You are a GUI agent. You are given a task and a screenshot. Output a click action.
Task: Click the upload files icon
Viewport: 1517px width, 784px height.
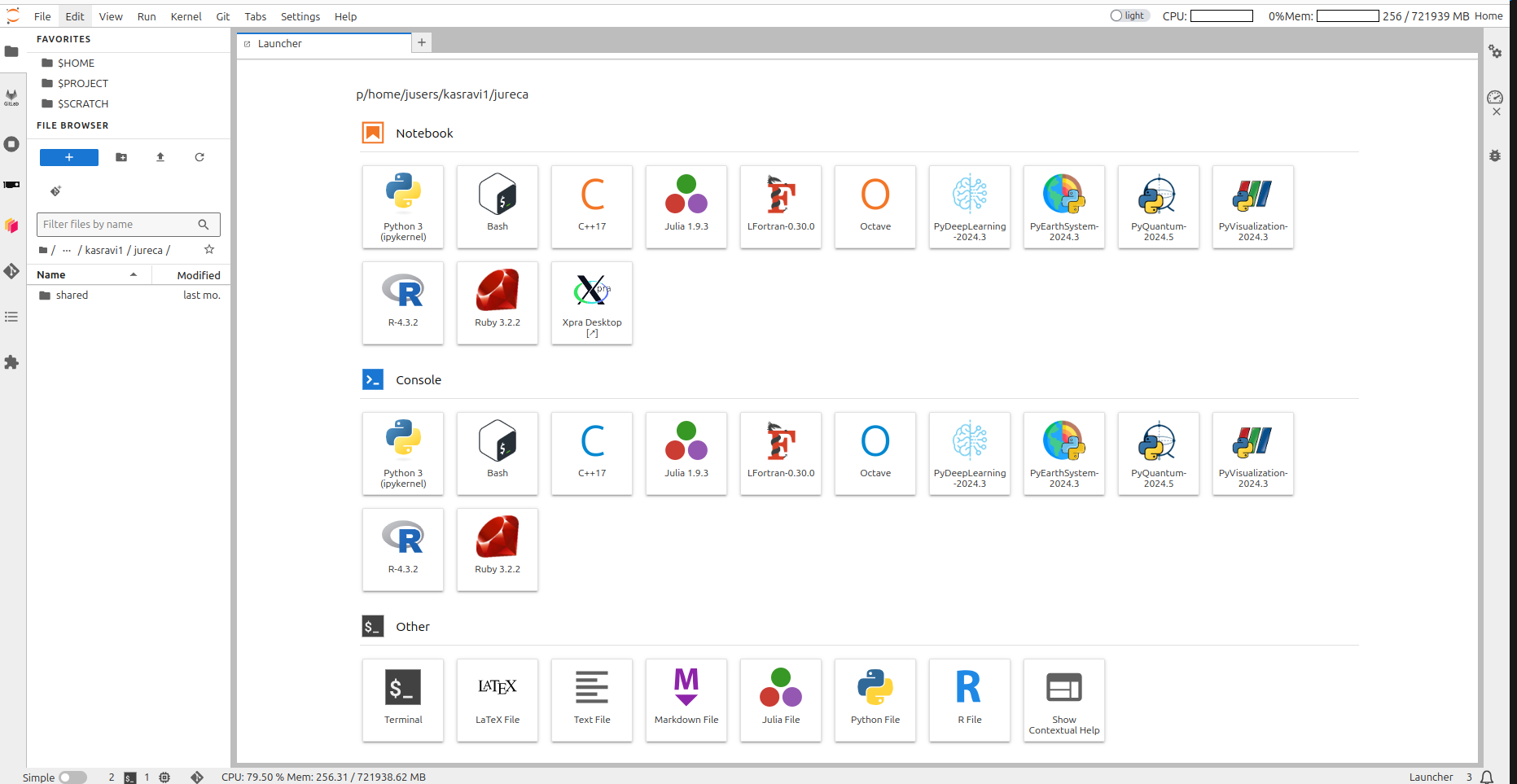(160, 157)
